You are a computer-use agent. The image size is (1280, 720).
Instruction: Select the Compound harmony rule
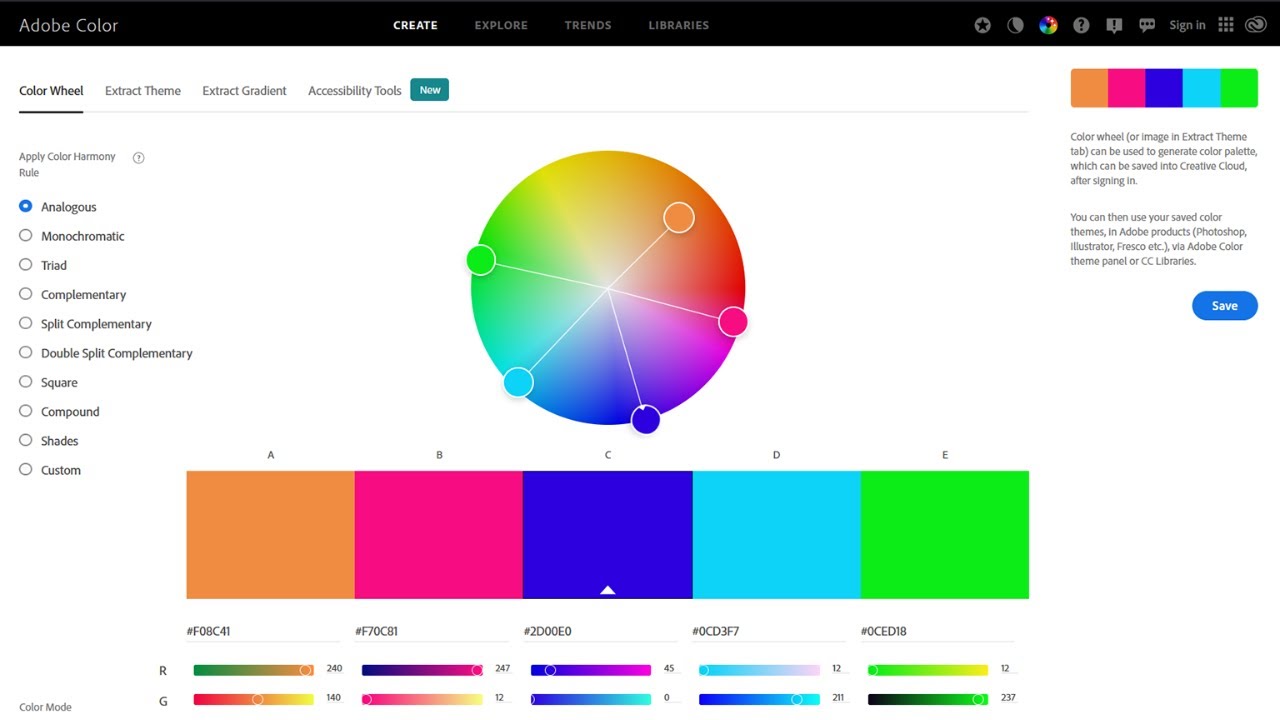pyautogui.click(x=59, y=411)
